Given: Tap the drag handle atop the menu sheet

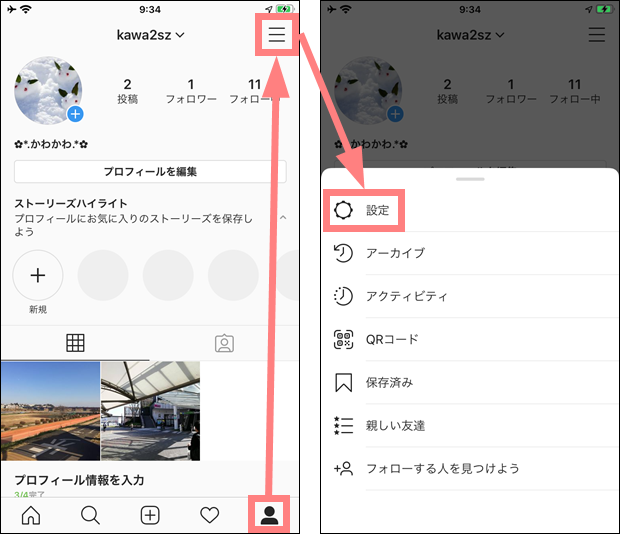Looking at the screenshot, I should pyautogui.click(x=469, y=179).
